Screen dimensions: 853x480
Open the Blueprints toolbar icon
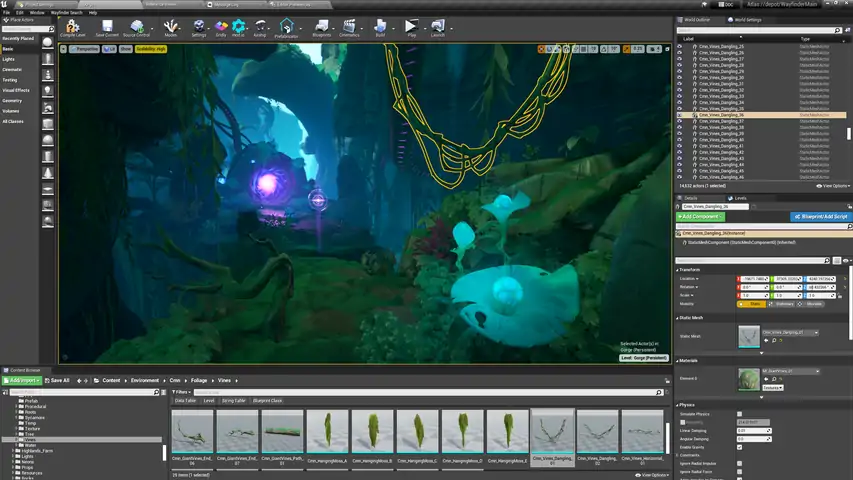click(x=322, y=27)
